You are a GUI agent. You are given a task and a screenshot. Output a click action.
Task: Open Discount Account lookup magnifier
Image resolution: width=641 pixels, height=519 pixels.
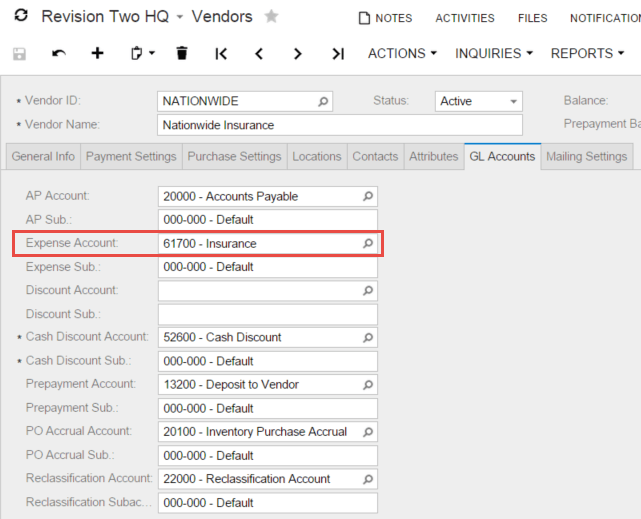click(x=368, y=291)
